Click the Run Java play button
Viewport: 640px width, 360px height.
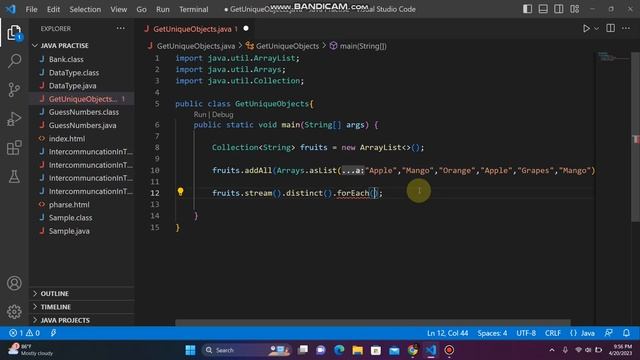[586, 29]
